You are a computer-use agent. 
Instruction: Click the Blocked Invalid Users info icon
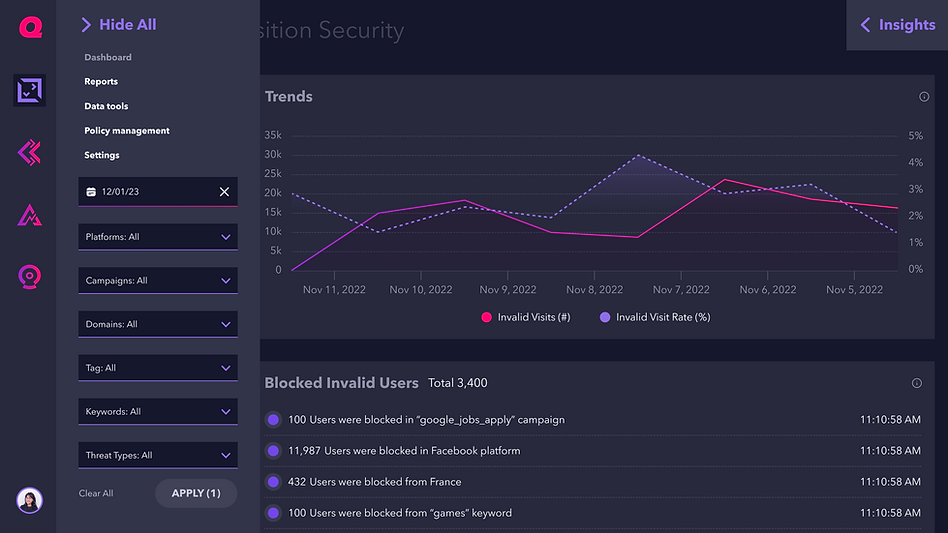(917, 383)
